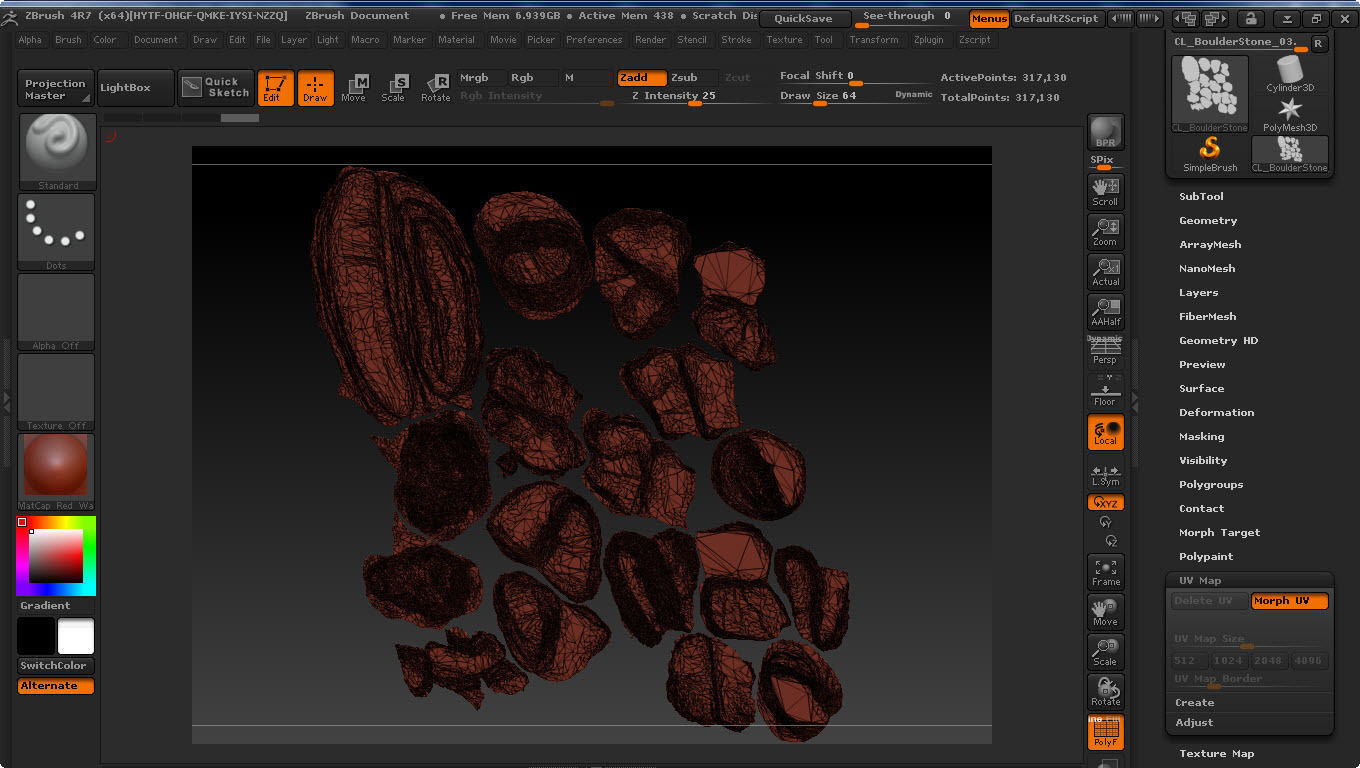
Task: Expand the FiberMesh section
Action: pyautogui.click(x=1207, y=317)
